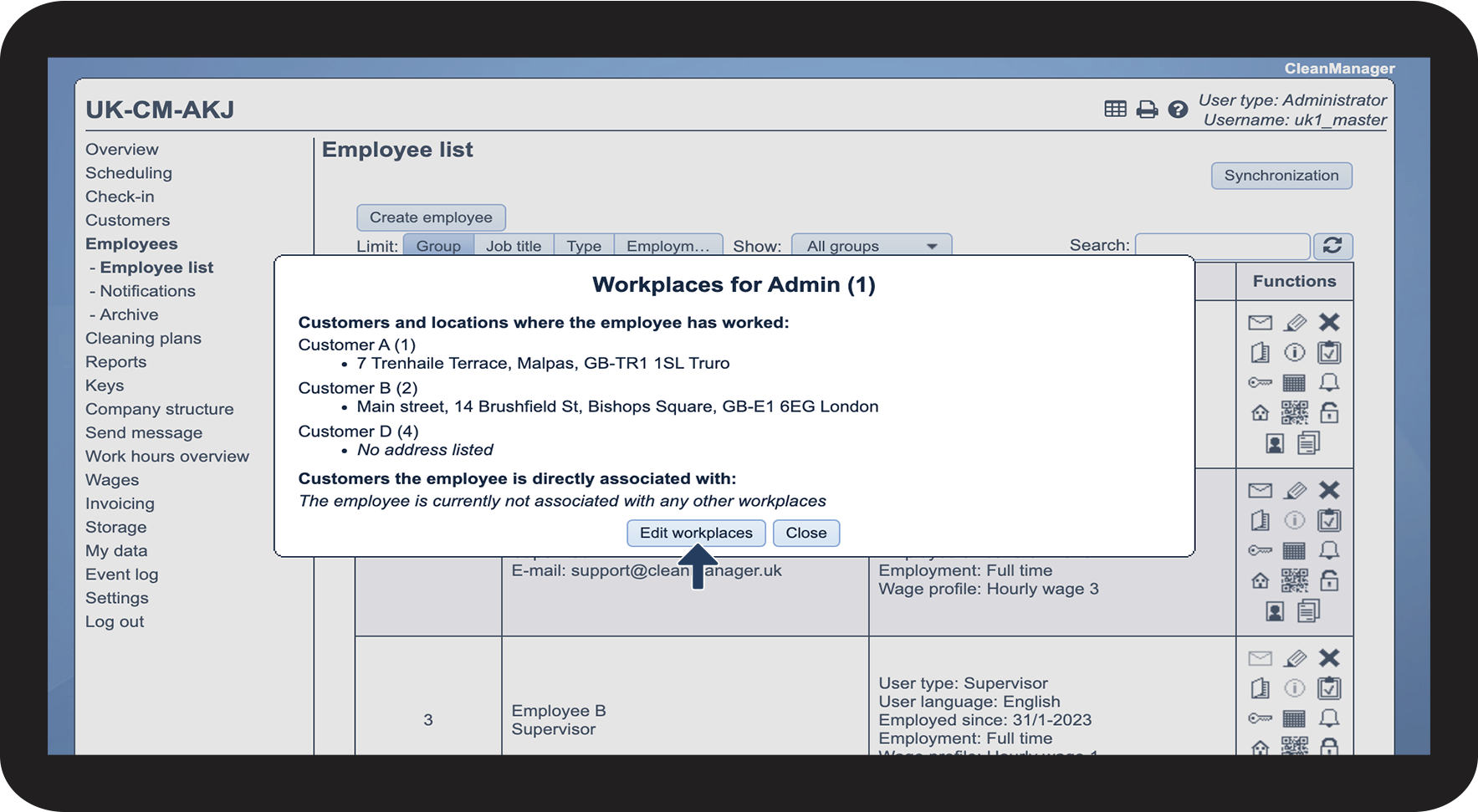Open the Wages sidebar item
Screen dimensions: 1478x812
point(112,480)
